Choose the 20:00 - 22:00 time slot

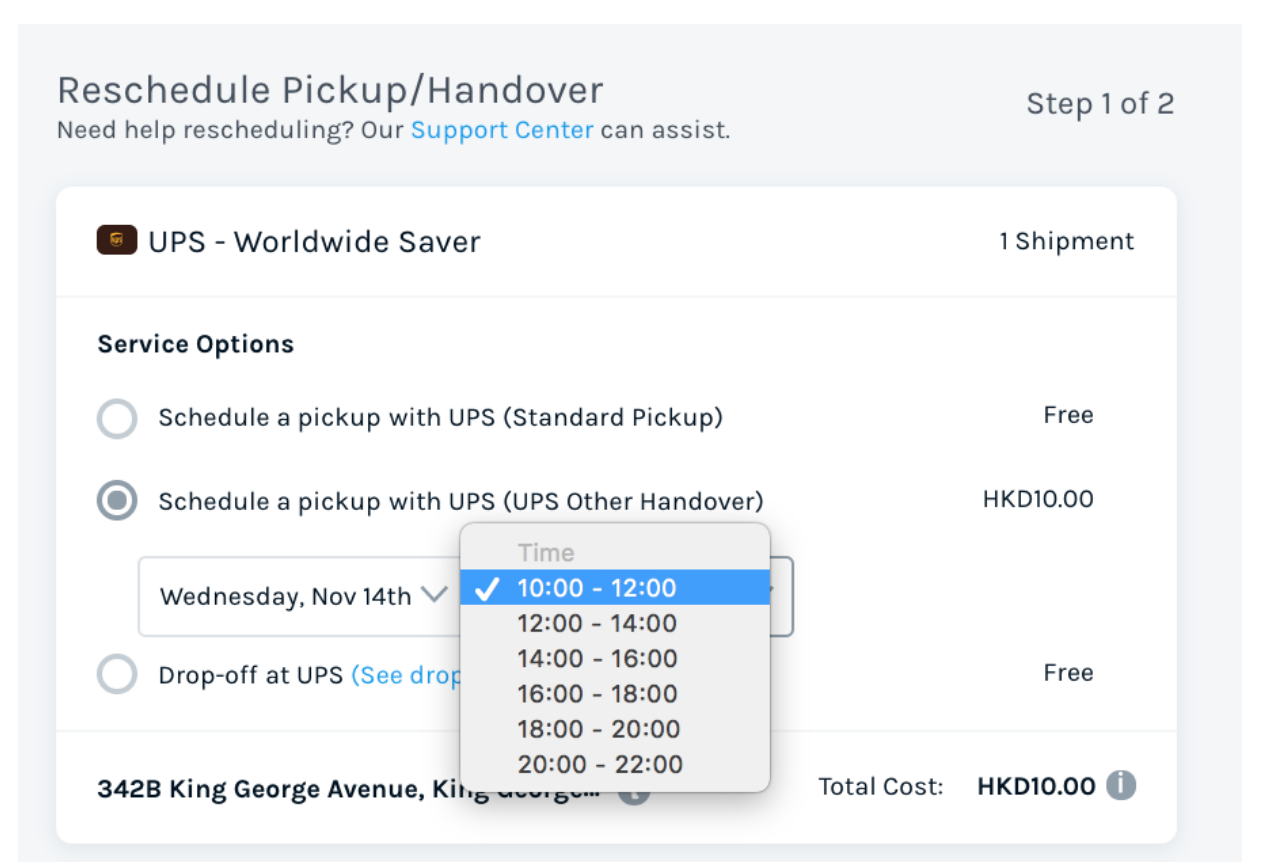pyautogui.click(x=615, y=764)
